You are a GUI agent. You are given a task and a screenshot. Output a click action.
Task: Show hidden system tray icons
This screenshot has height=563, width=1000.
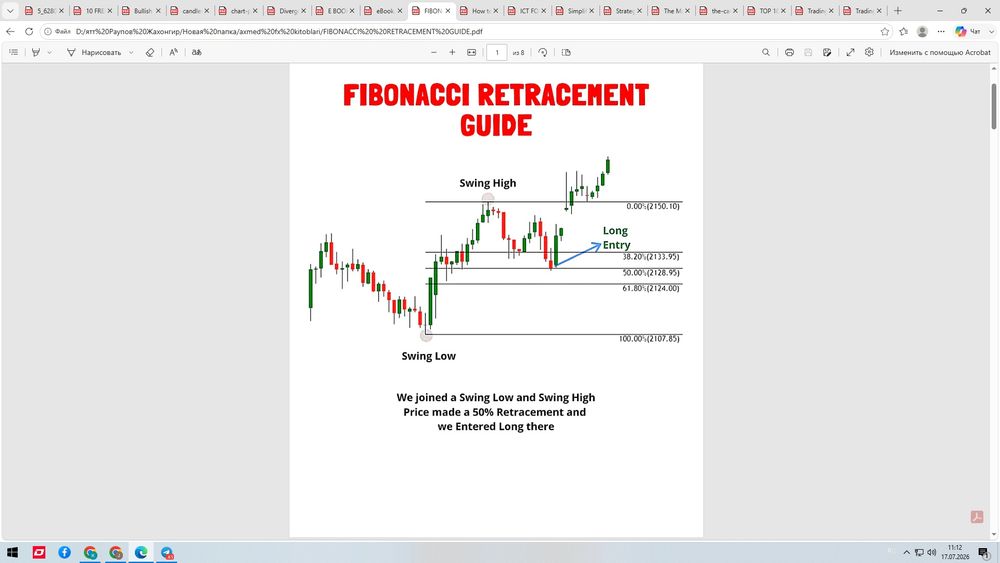point(906,552)
